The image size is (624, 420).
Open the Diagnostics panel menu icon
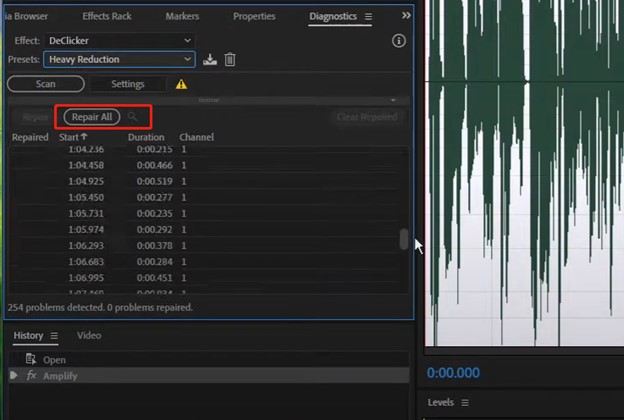point(368,17)
